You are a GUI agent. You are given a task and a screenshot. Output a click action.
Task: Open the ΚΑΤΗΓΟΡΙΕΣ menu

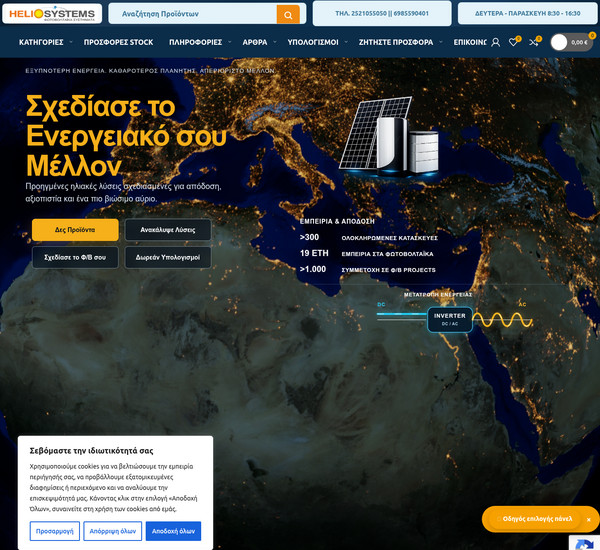pos(41,42)
